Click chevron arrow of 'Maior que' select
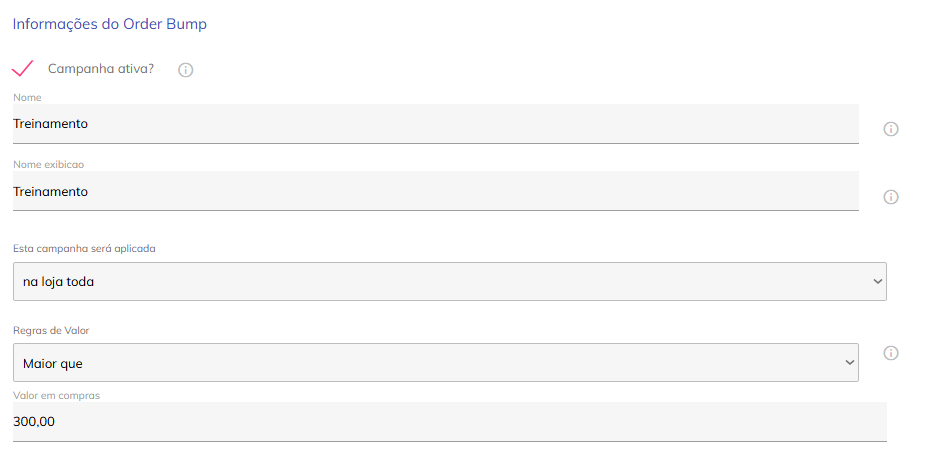Screen dimensions: 944x463 [x=850, y=363]
